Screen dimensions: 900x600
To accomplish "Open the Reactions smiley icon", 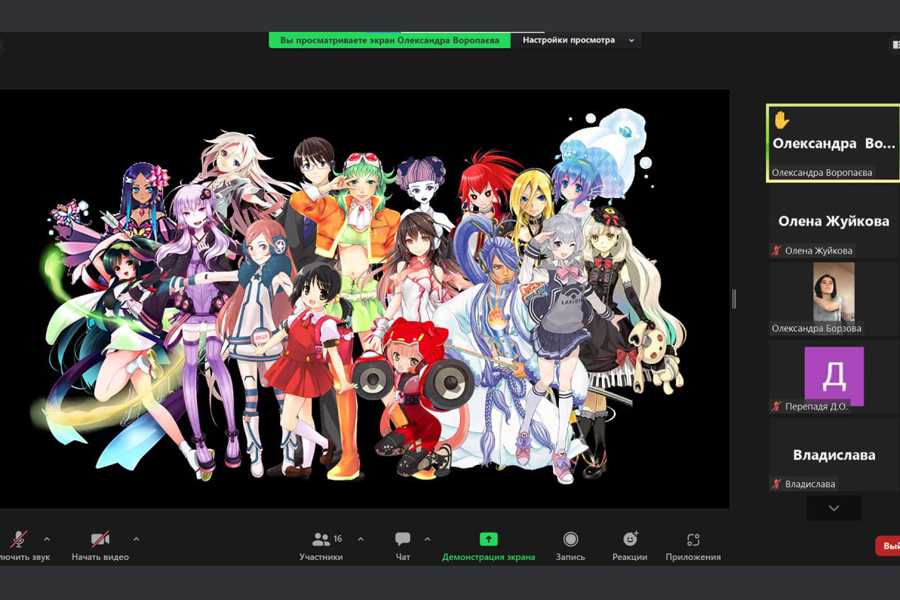I will (630, 540).
